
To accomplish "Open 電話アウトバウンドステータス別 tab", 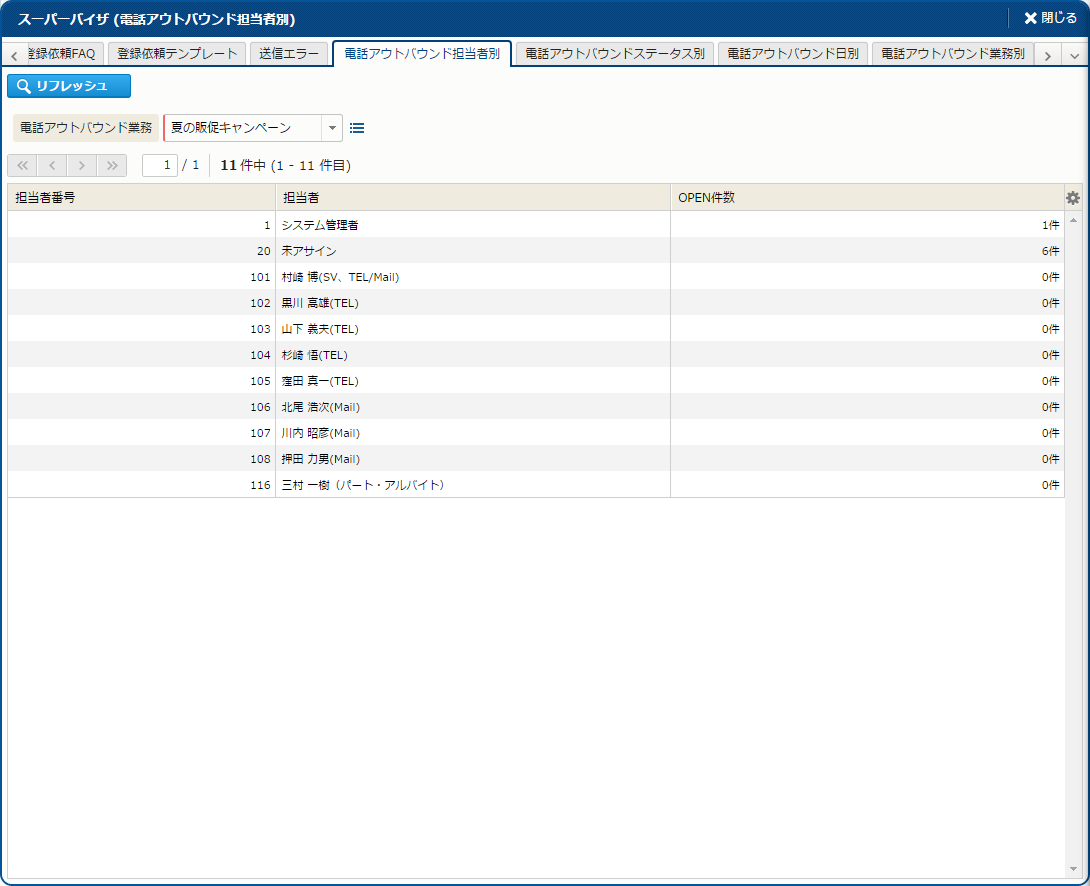I will [x=614, y=54].
